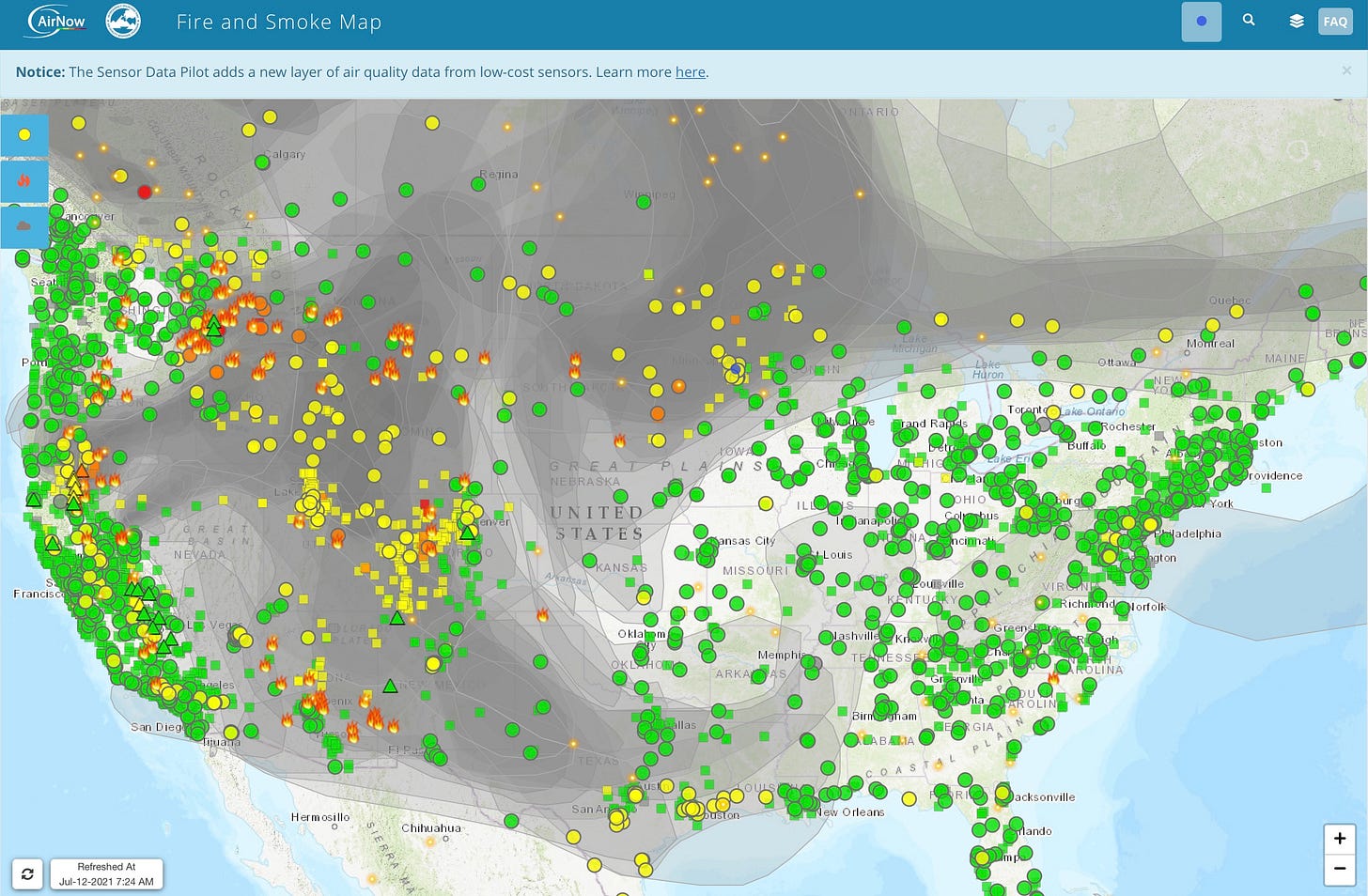The height and width of the screenshot is (896, 1368).
Task: Click the Memphis city label
Action: tap(781, 655)
